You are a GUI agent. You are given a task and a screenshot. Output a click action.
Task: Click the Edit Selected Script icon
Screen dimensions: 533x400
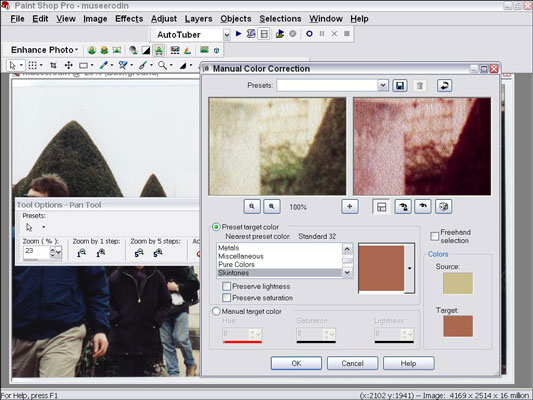tap(251, 34)
